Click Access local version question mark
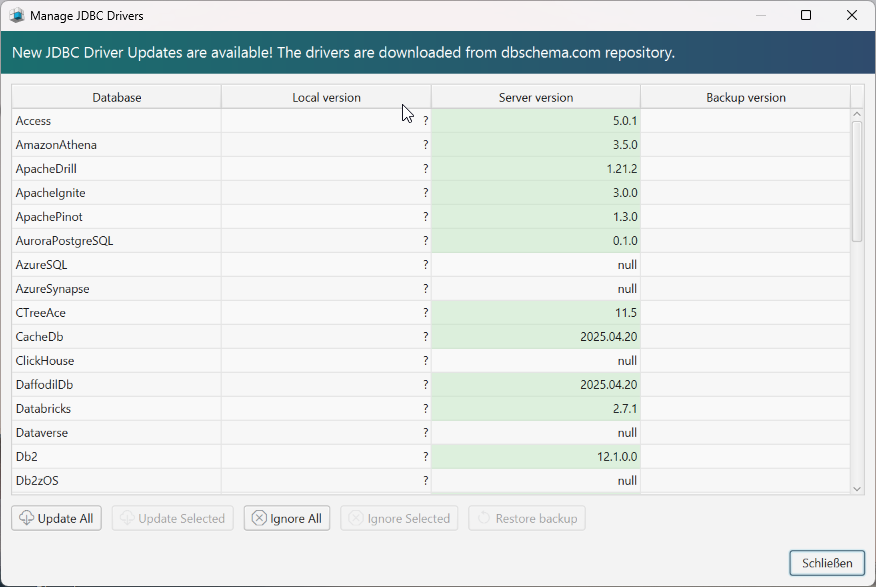The width and height of the screenshot is (876, 587). (426, 121)
